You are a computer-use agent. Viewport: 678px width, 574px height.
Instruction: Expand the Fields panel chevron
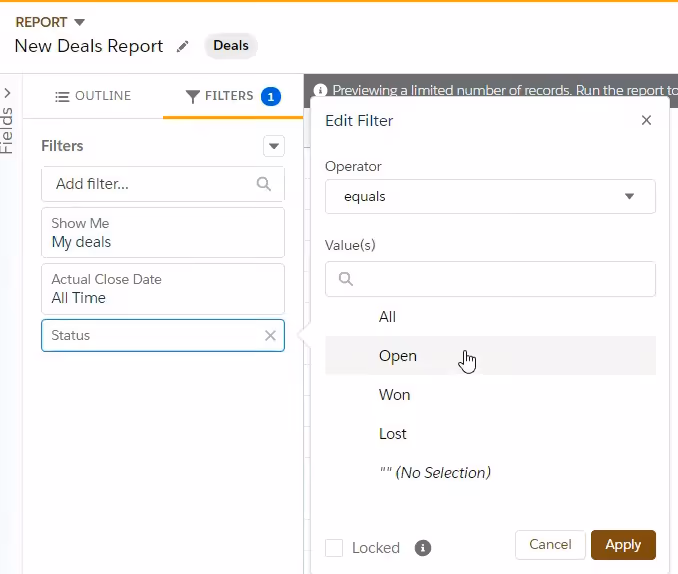pyautogui.click(x=7, y=93)
